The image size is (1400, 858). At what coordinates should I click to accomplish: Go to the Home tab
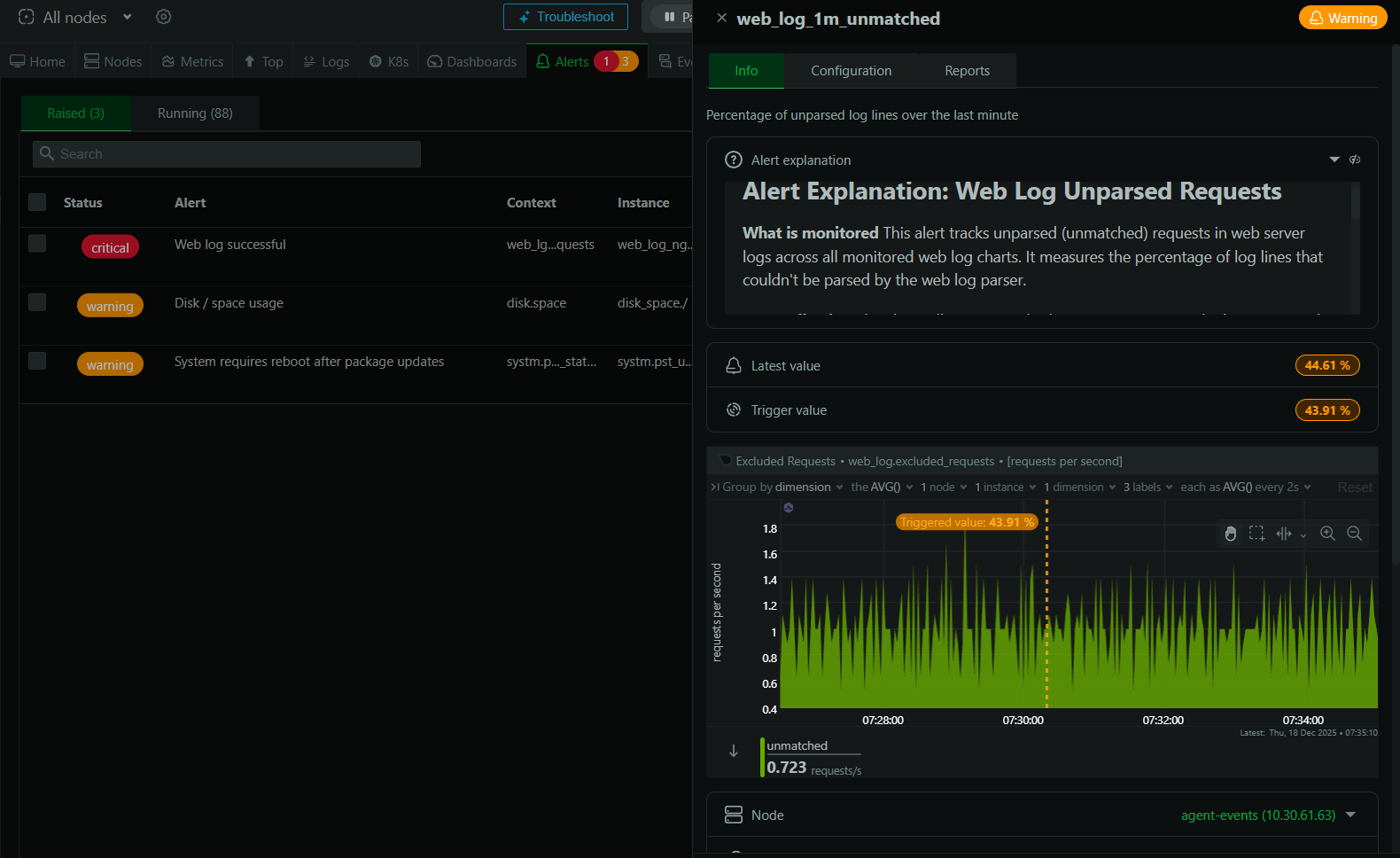(x=38, y=61)
